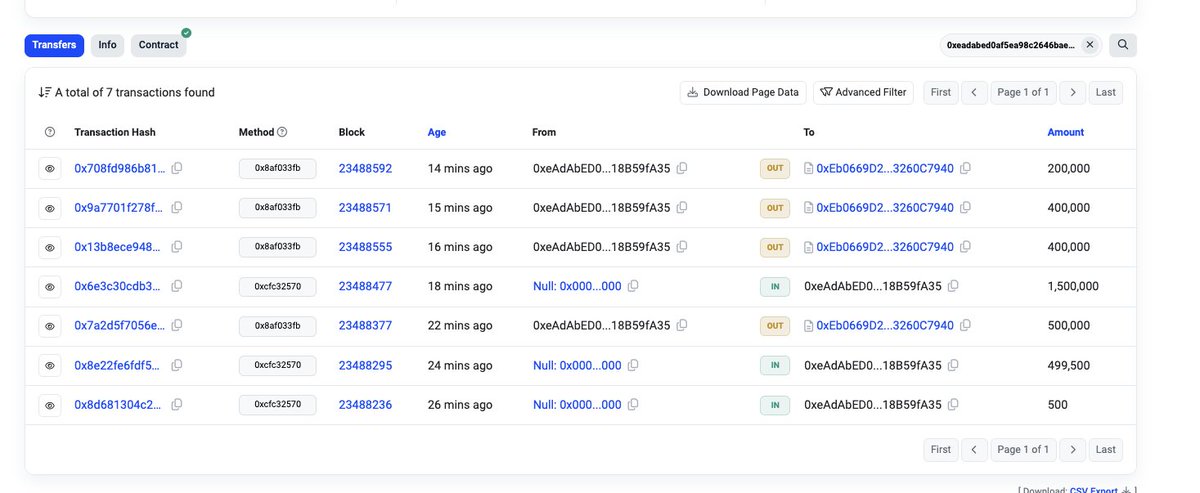
Task: Preview transaction 0x7a2d5f7056e with eye icon
Action: [x=49, y=326]
